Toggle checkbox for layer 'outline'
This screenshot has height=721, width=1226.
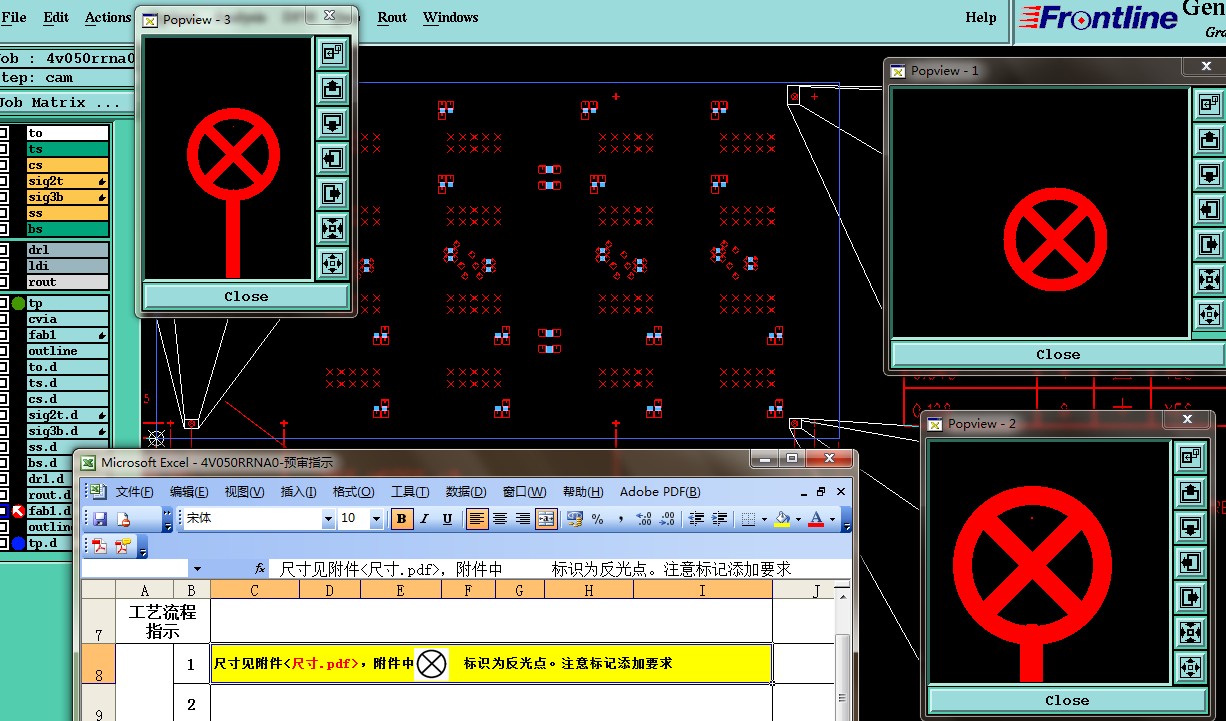(4, 351)
